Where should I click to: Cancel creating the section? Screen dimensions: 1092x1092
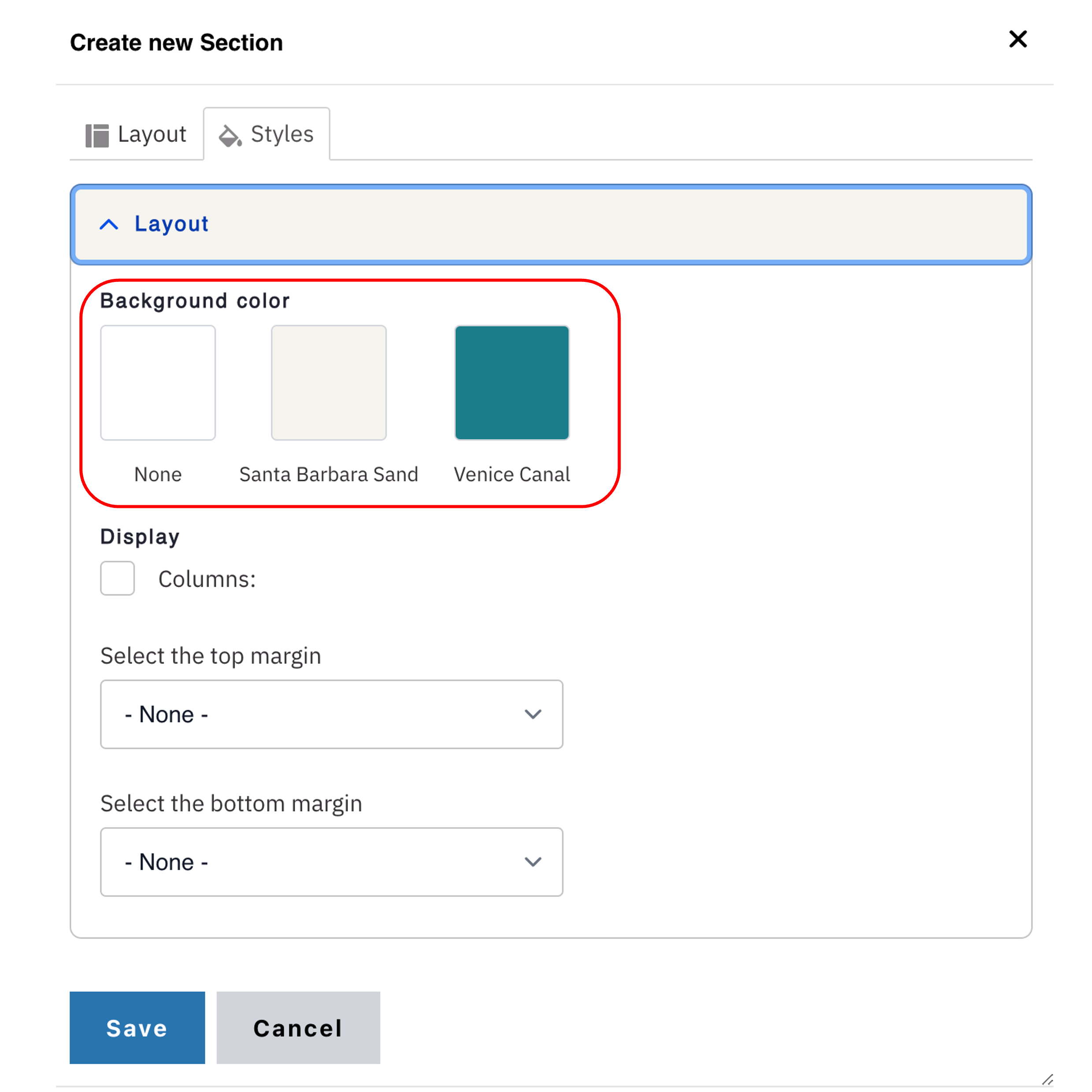click(x=298, y=1028)
